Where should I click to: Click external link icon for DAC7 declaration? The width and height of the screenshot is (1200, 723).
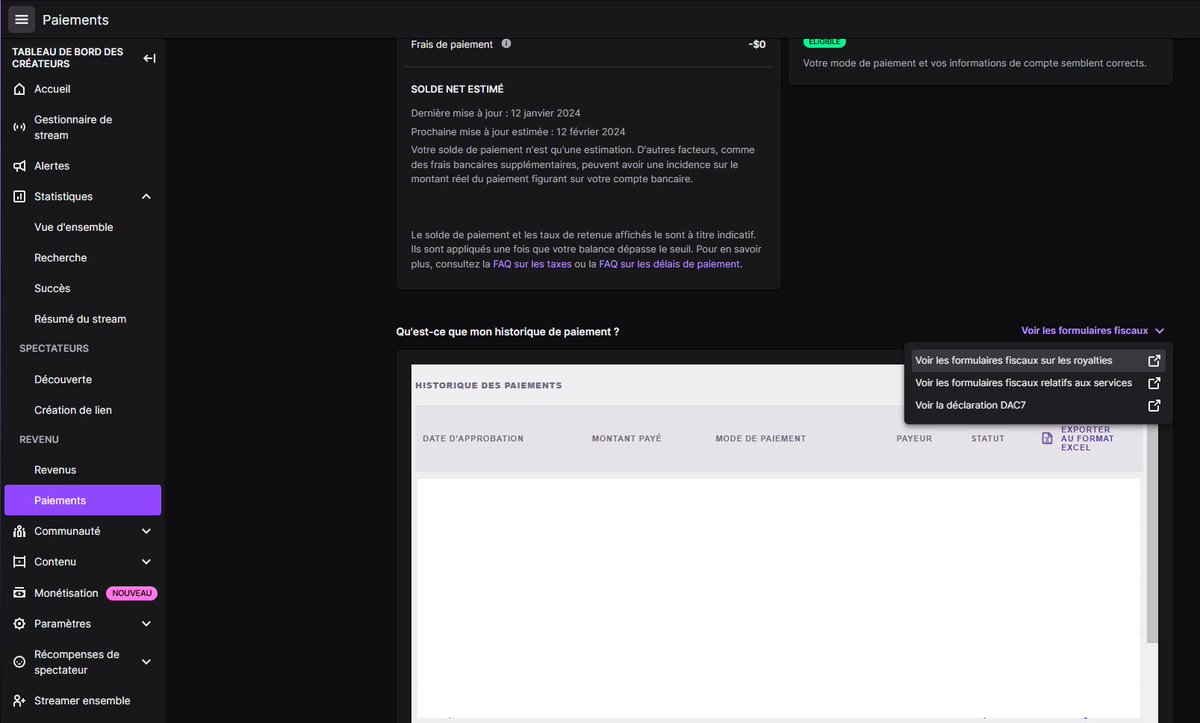[x=1154, y=406]
